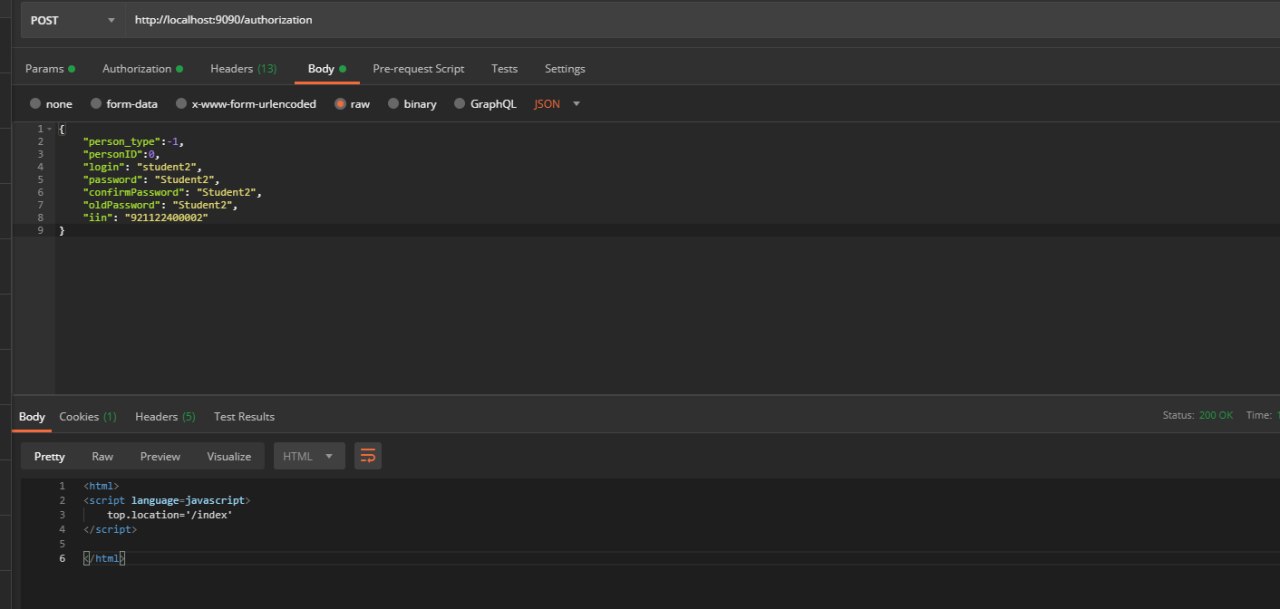Open the request Settings tab
This screenshot has width=1280, height=609.
(x=565, y=69)
